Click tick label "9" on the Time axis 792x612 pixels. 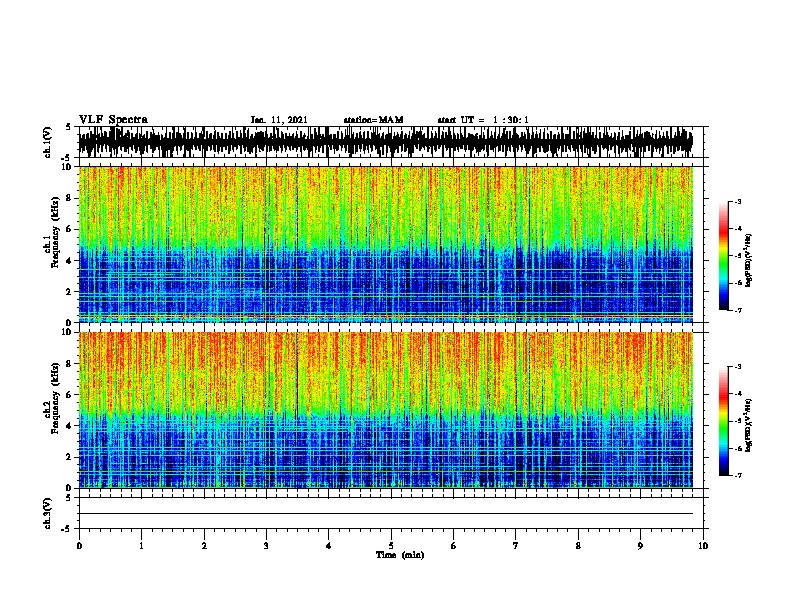pyautogui.click(x=640, y=546)
